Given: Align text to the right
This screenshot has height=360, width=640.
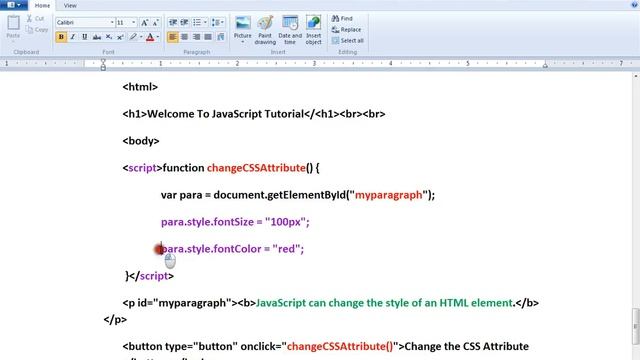Looking at the screenshot, I should 196,37.
